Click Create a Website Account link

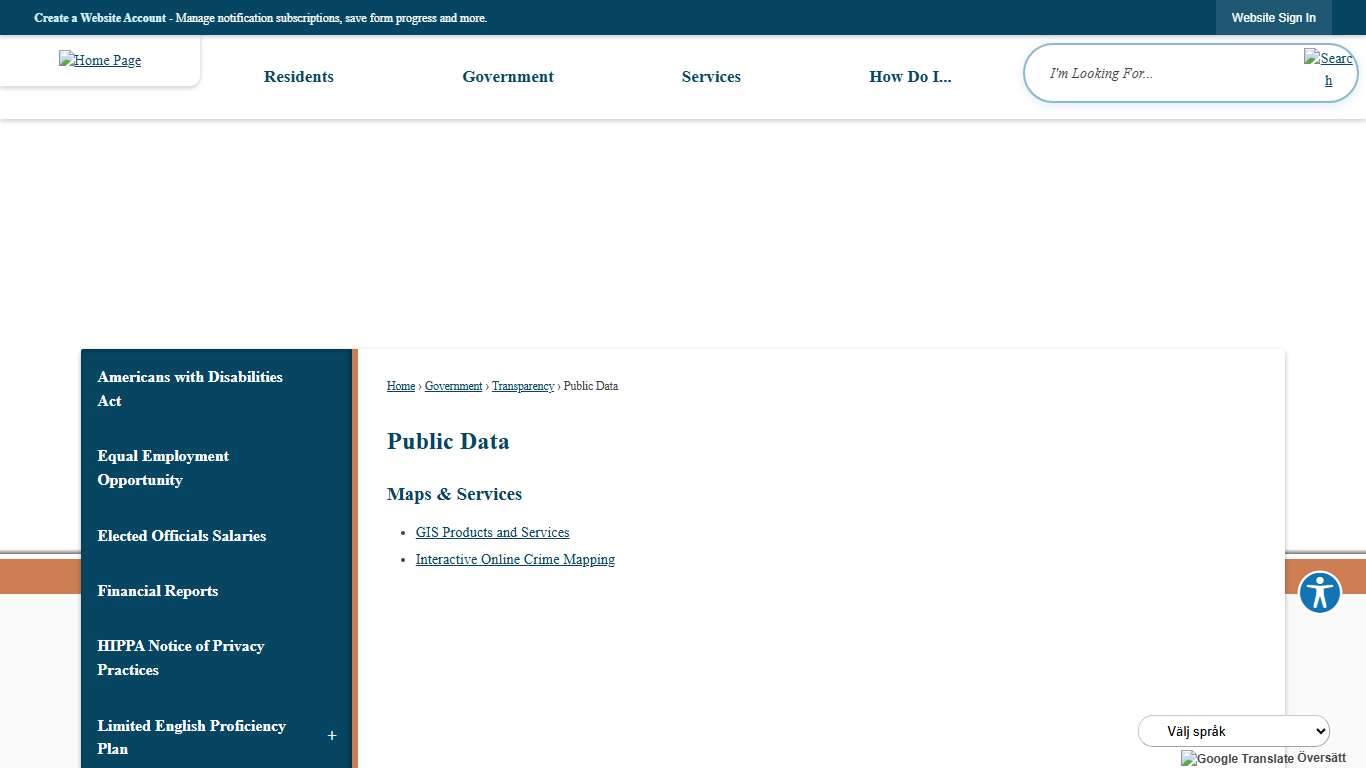(x=100, y=18)
